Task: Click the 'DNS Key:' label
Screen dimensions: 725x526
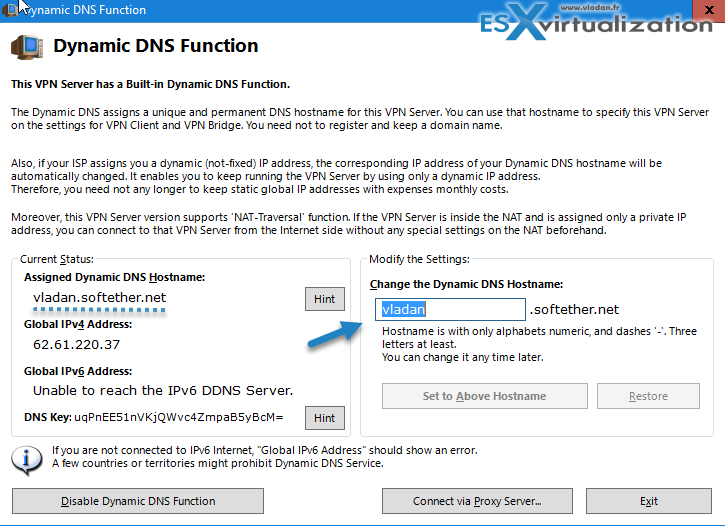Action: click(48, 417)
